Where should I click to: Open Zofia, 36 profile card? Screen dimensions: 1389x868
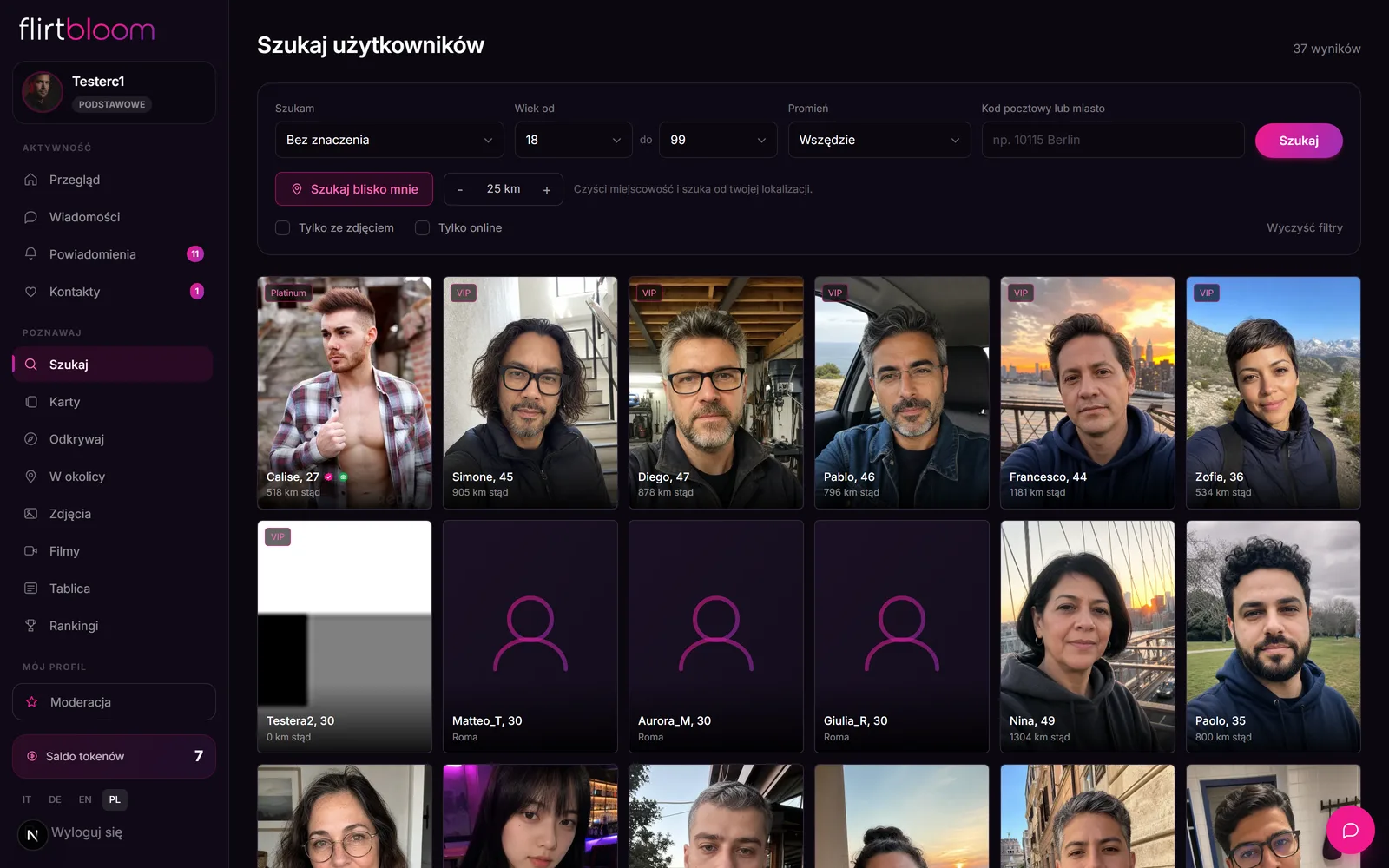click(1274, 392)
